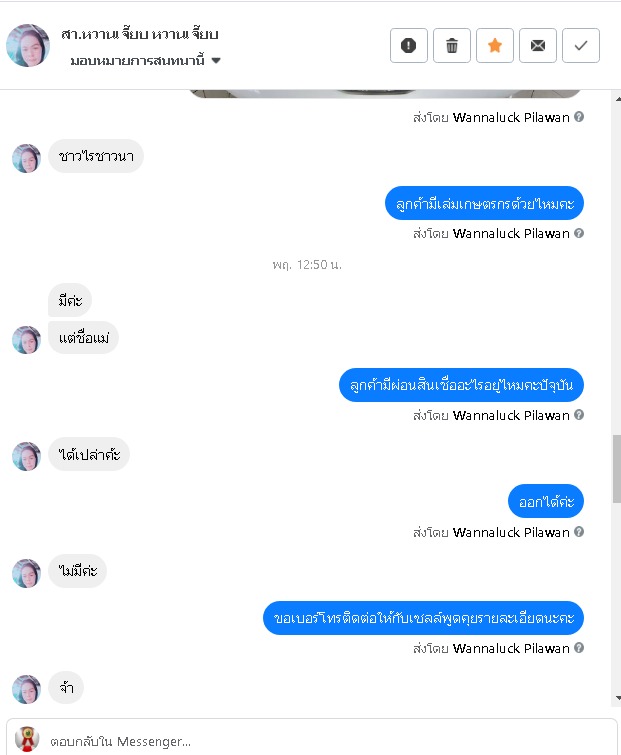This screenshot has height=755, width=621.
Task: Click help icon below ออกได้ค่ะ message
Action: [x=579, y=532]
